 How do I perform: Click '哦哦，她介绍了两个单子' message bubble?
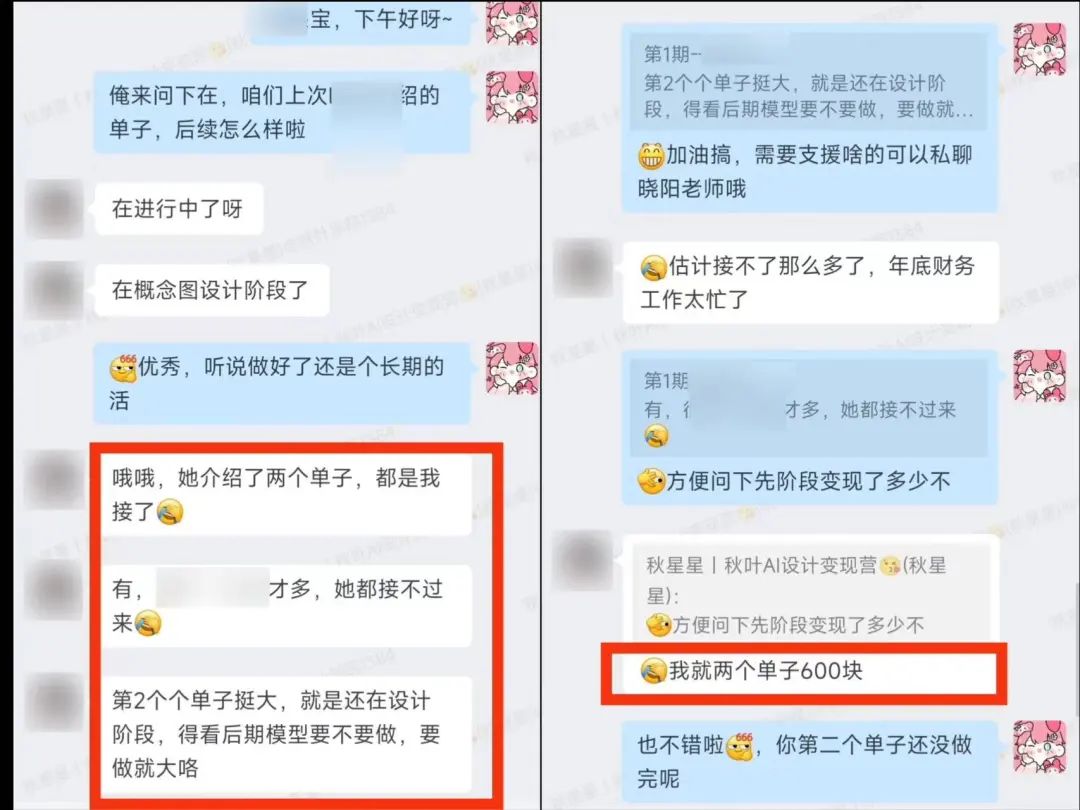click(283, 495)
